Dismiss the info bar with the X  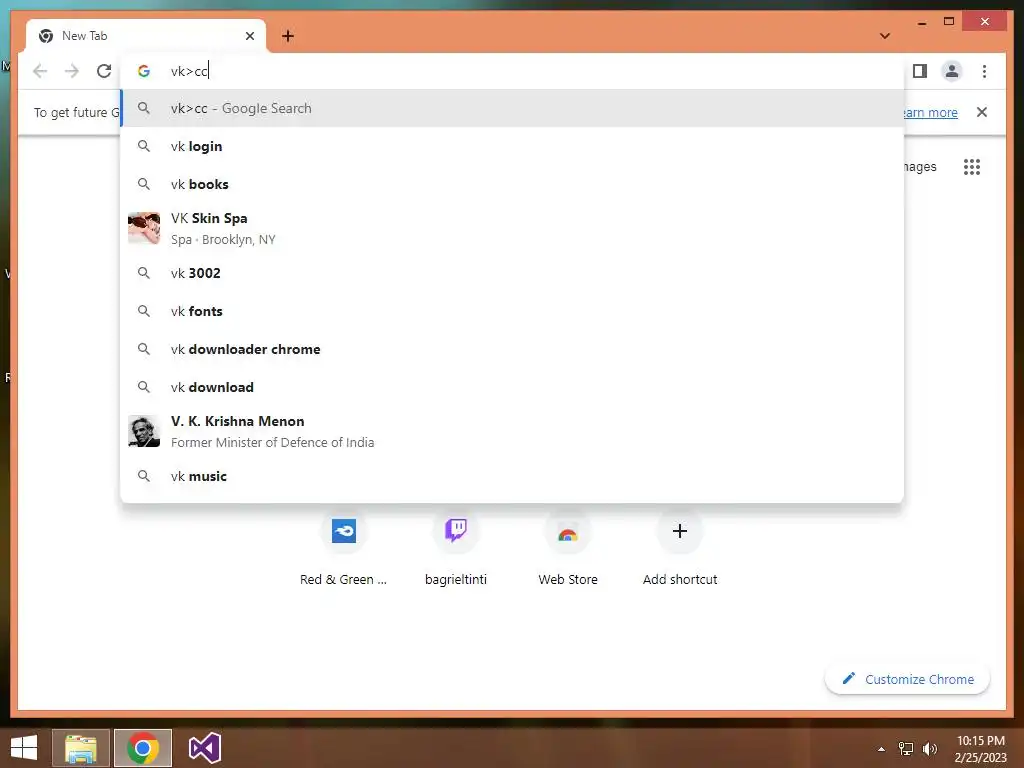pyautogui.click(x=982, y=112)
